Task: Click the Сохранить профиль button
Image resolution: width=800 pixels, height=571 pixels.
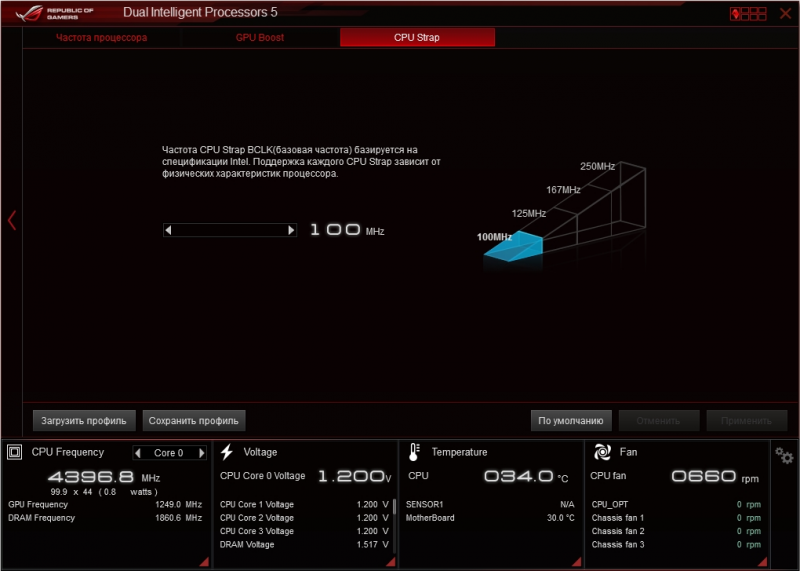Action: coord(194,421)
